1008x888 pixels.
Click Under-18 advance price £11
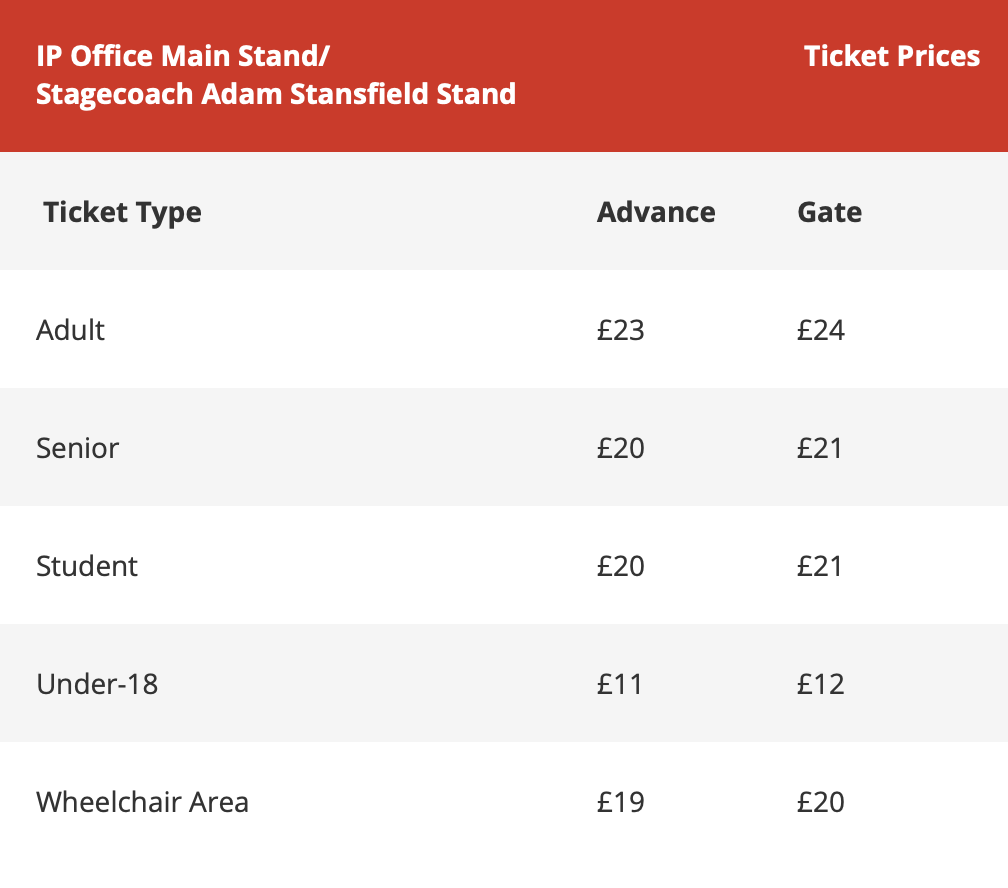tap(619, 684)
